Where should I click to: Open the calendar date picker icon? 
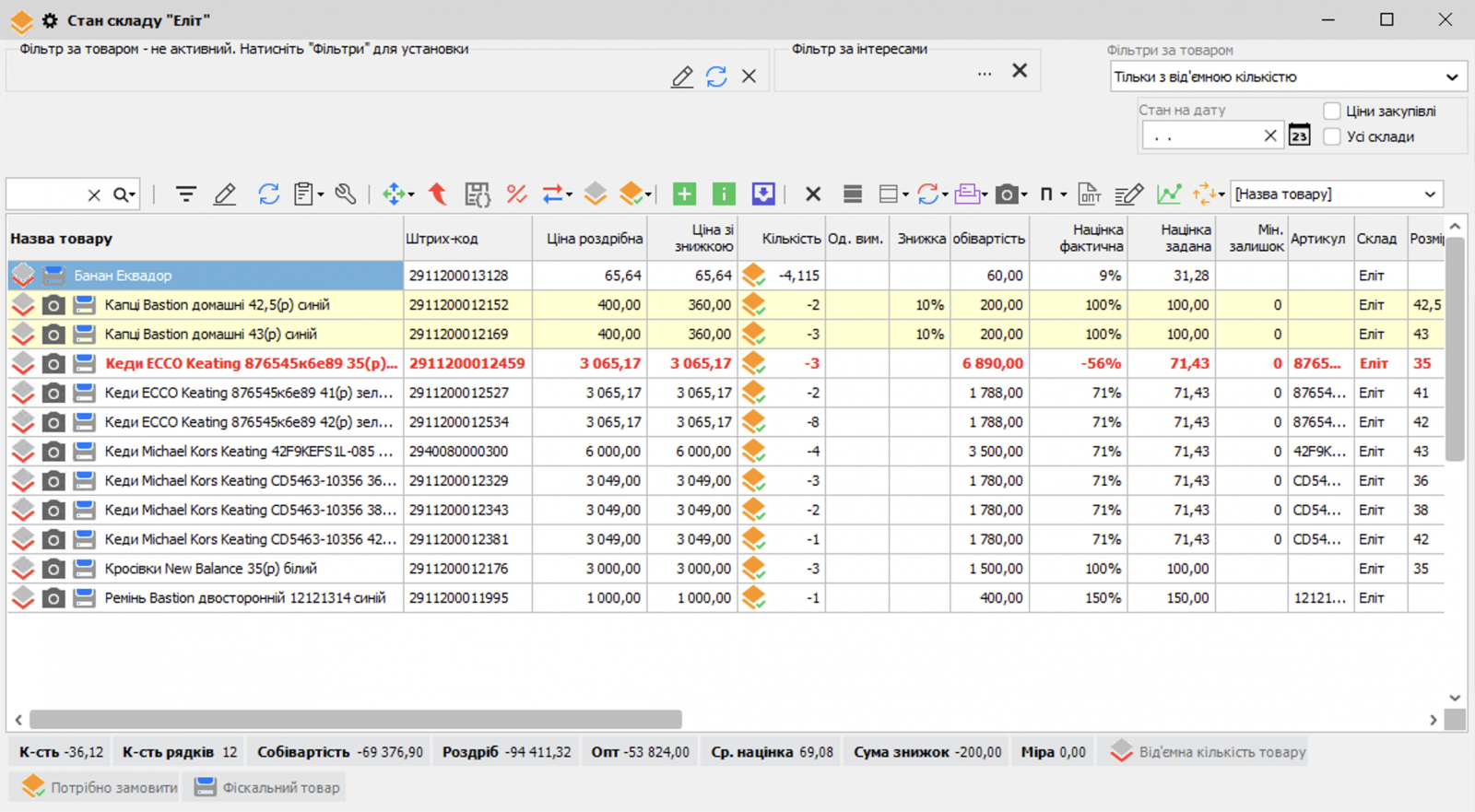point(1299,135)
